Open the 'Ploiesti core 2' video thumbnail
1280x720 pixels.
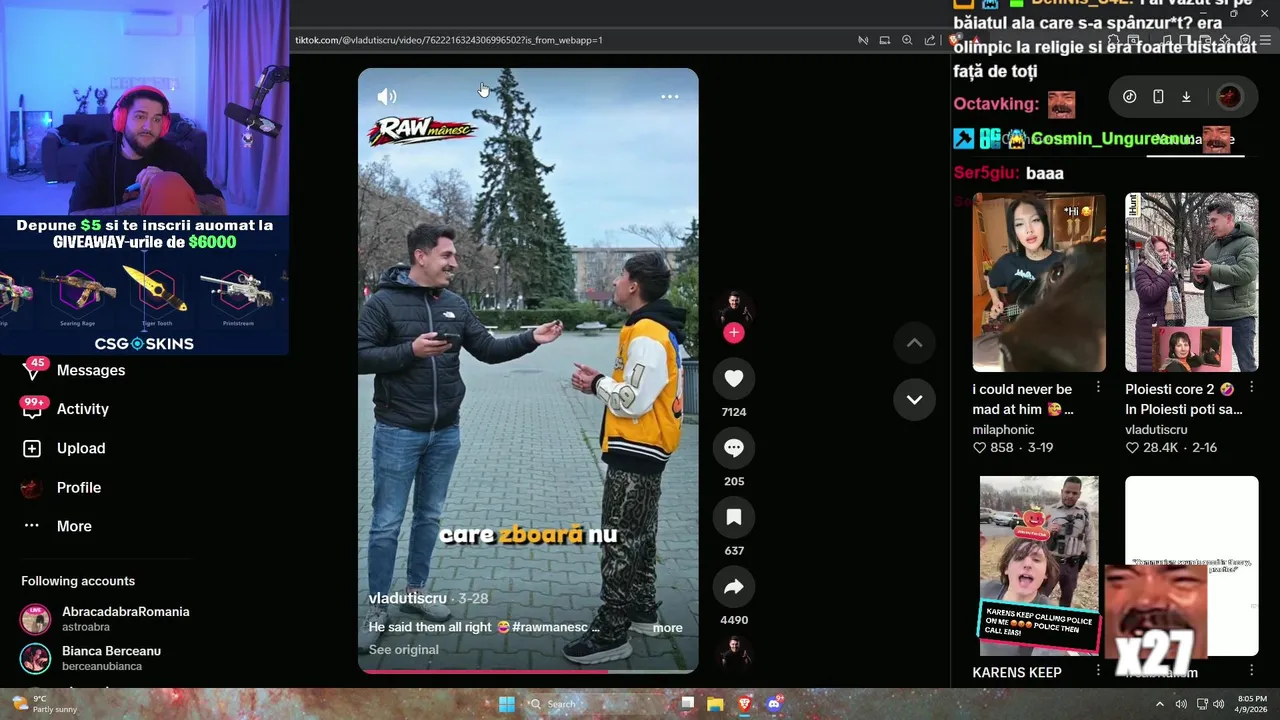point(1192,282)
